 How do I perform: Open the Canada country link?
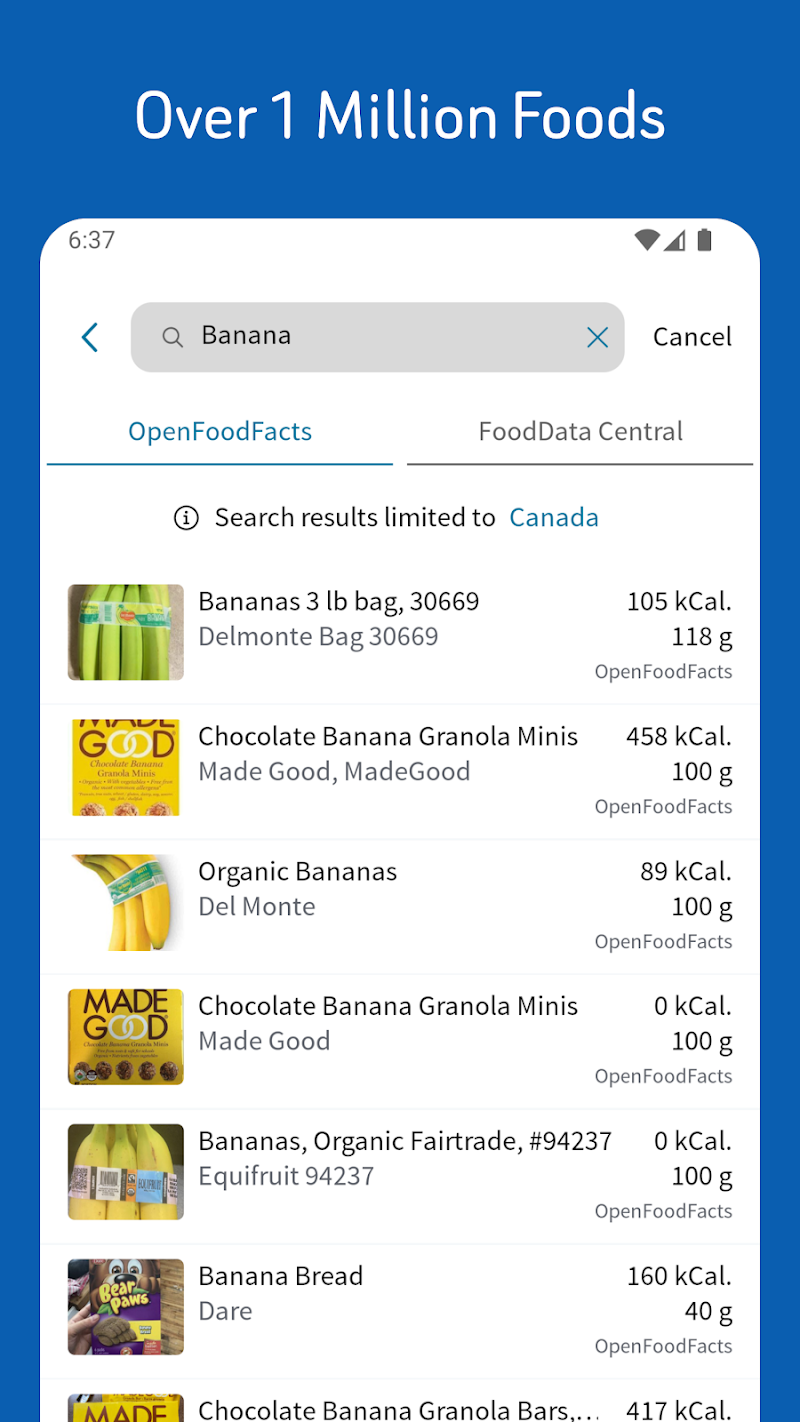tap(554, 517)
